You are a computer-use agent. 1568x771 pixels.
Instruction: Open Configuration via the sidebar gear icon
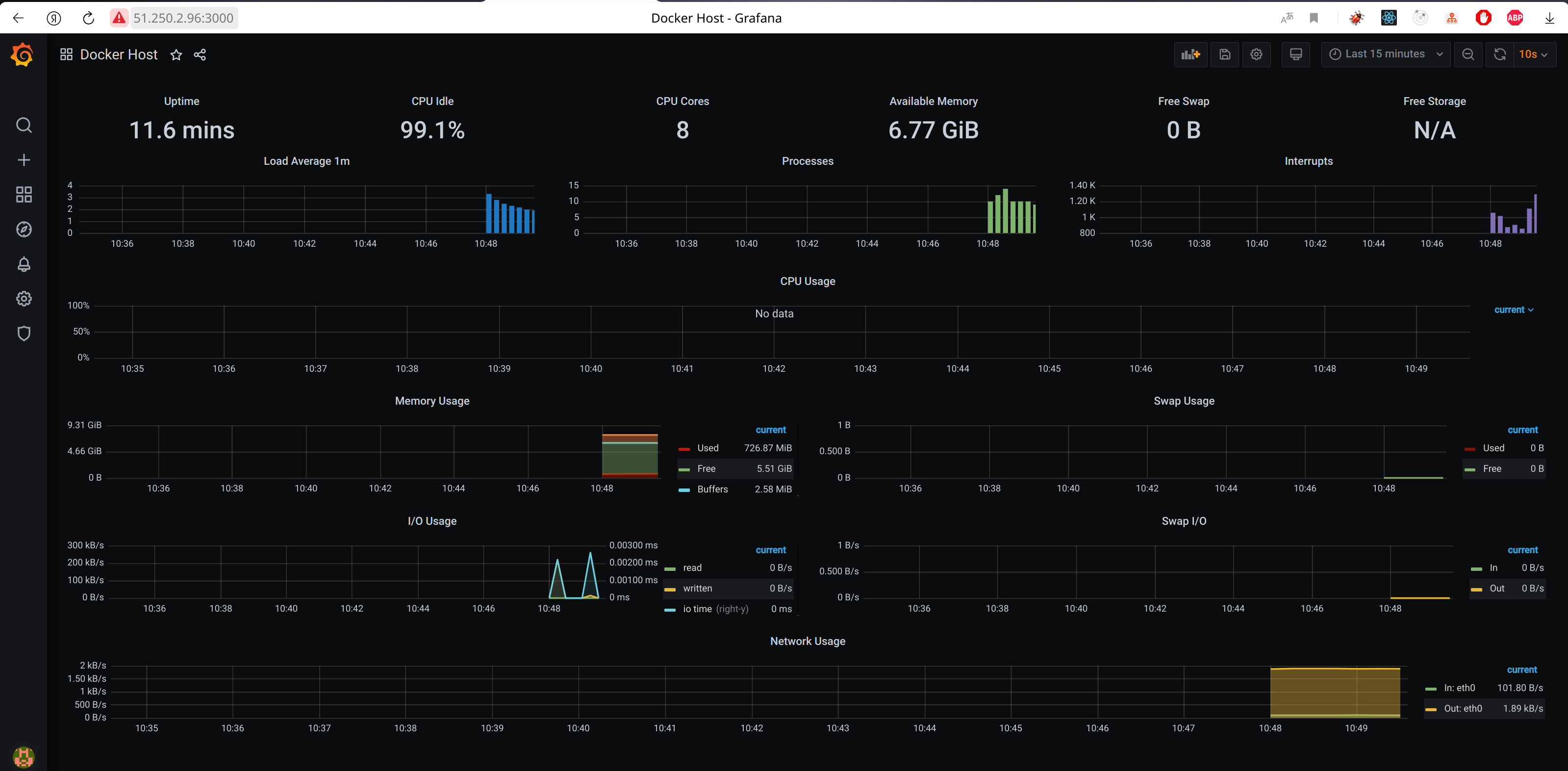[x=24, y=298]
